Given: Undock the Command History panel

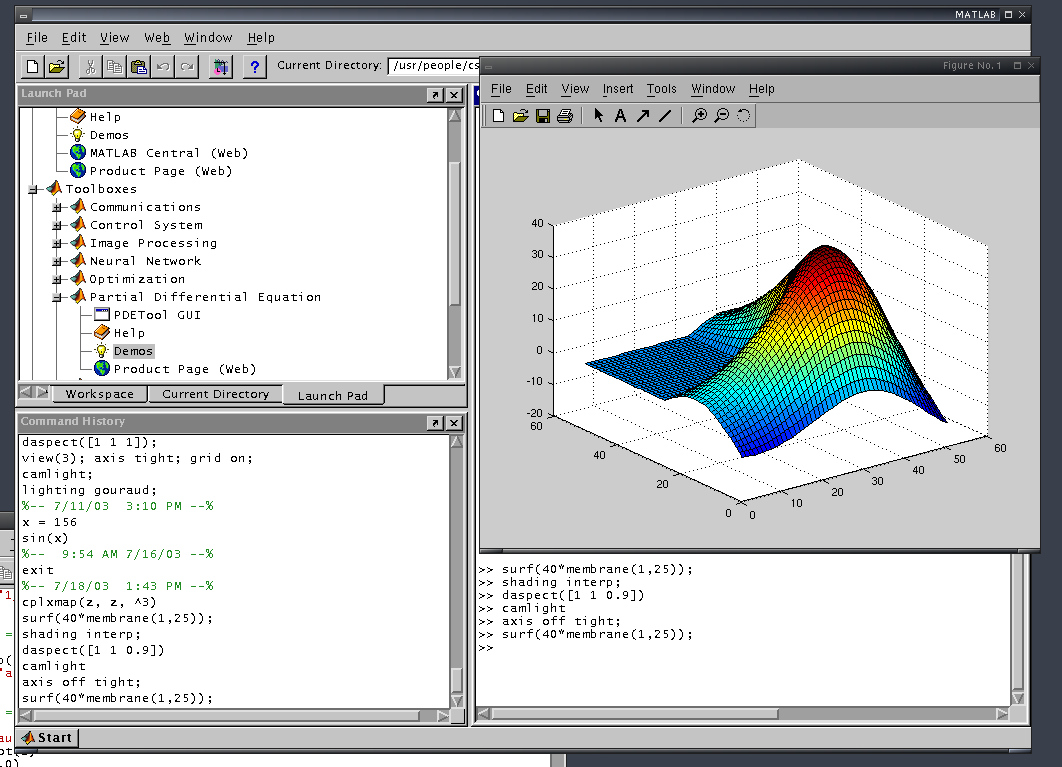Looking at the screenshot, I should tap(436, 423).
